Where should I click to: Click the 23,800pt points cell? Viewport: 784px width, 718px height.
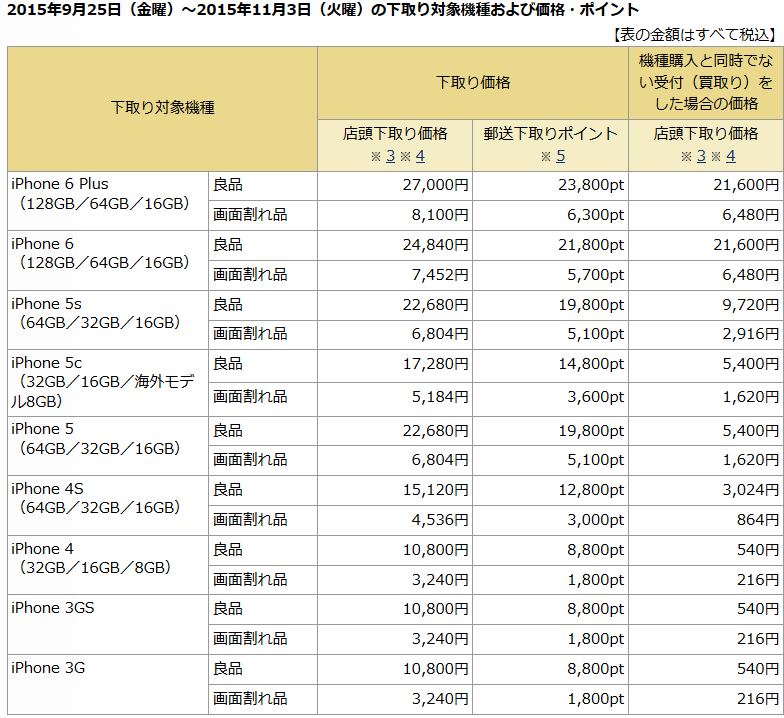tap(550, 186)
